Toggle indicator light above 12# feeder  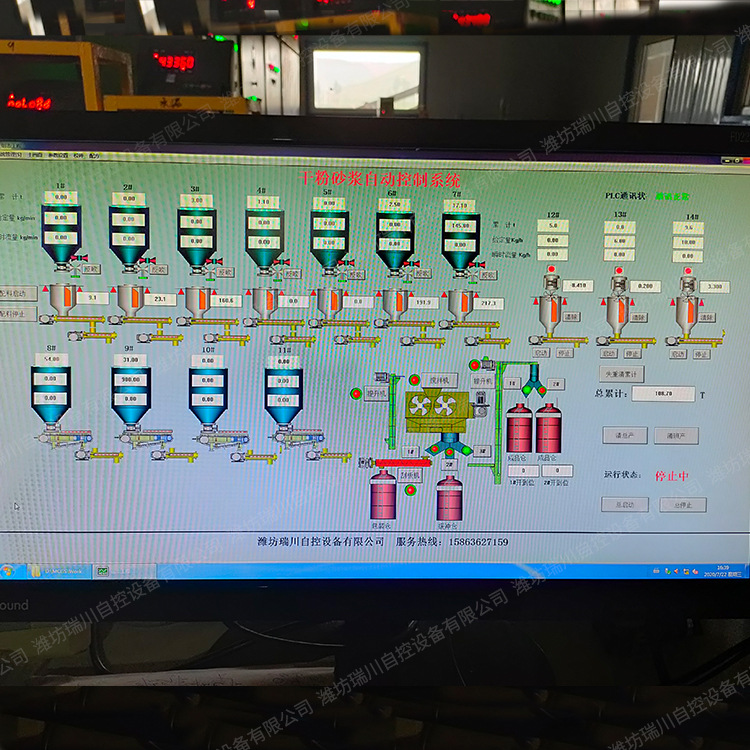[x=551, y=269]
